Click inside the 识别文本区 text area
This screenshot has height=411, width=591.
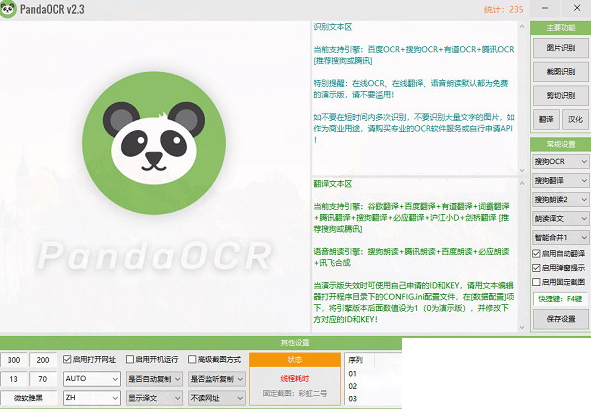(414, 97)
